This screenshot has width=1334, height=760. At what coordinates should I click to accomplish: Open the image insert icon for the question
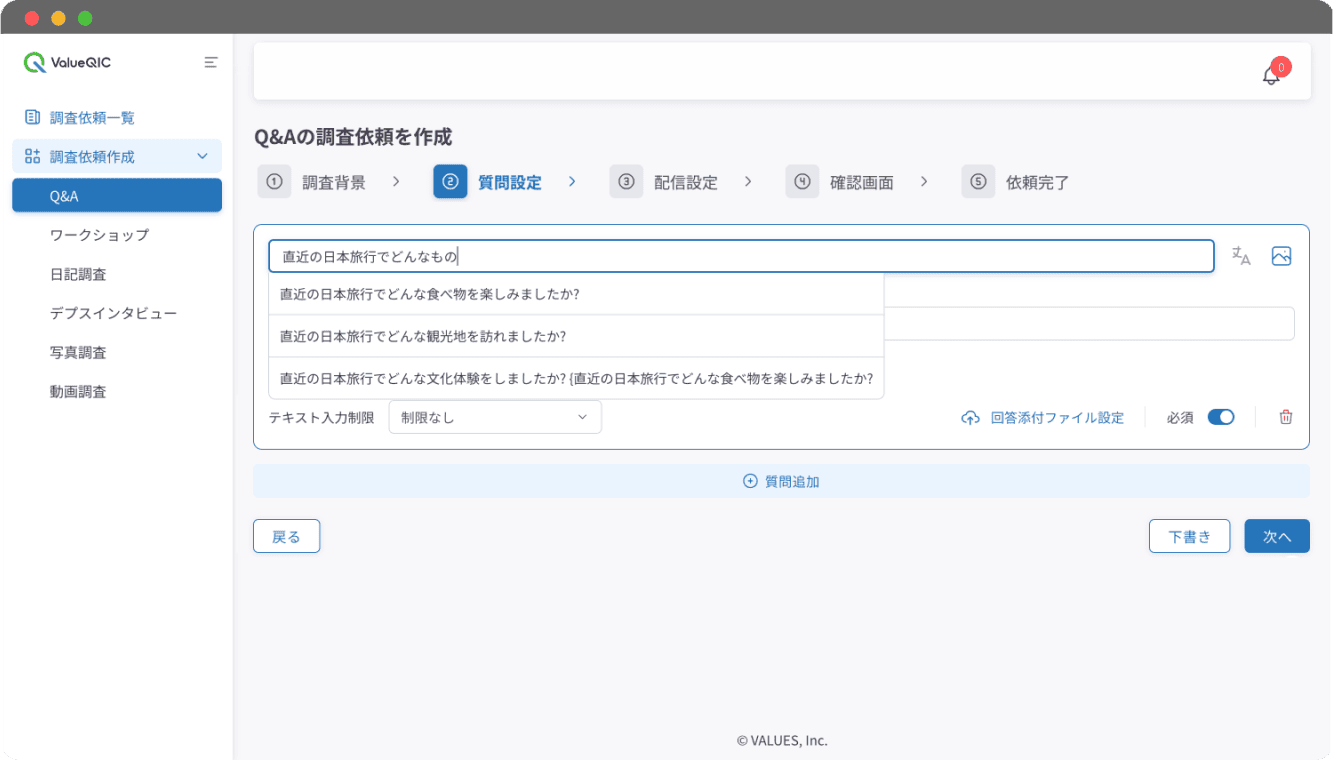click(x=1281, y=256)
